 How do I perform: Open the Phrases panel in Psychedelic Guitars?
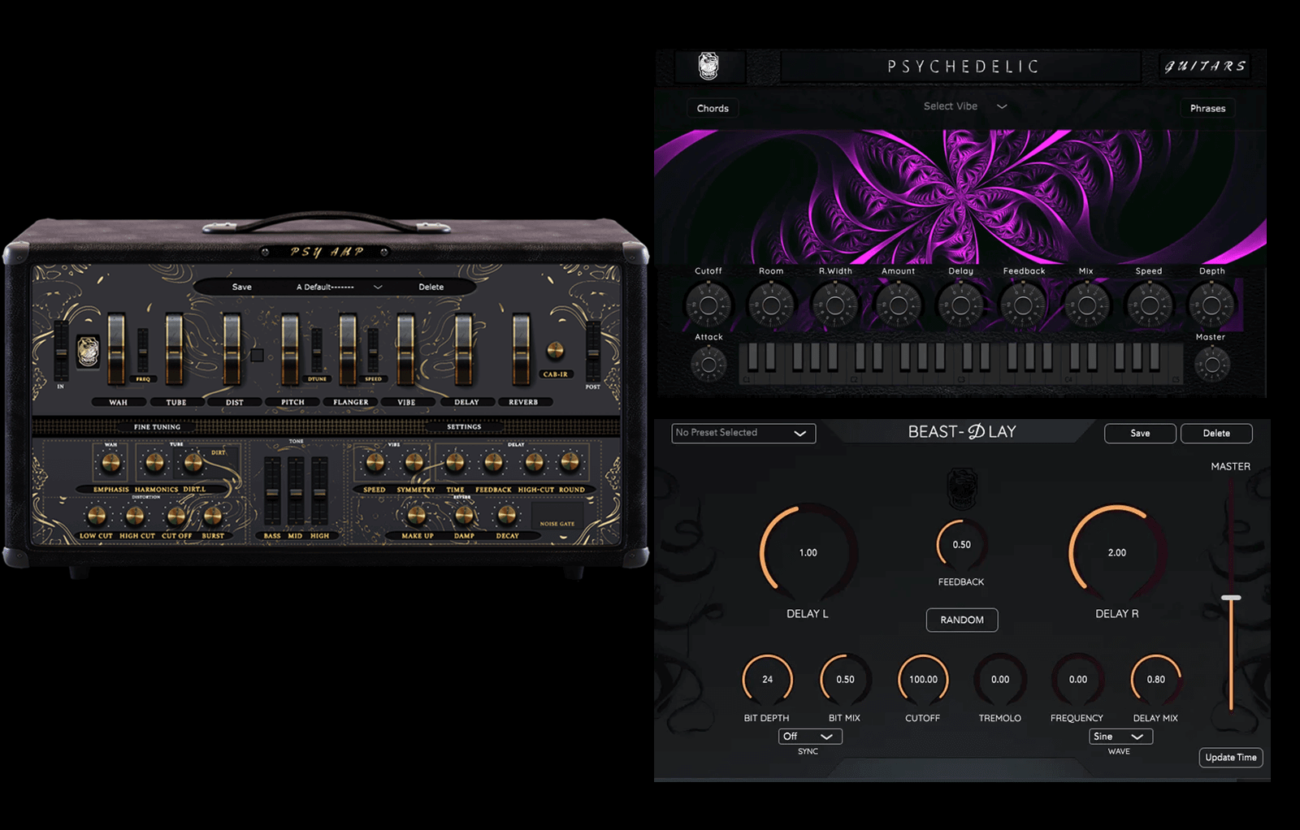point(1207,108)
